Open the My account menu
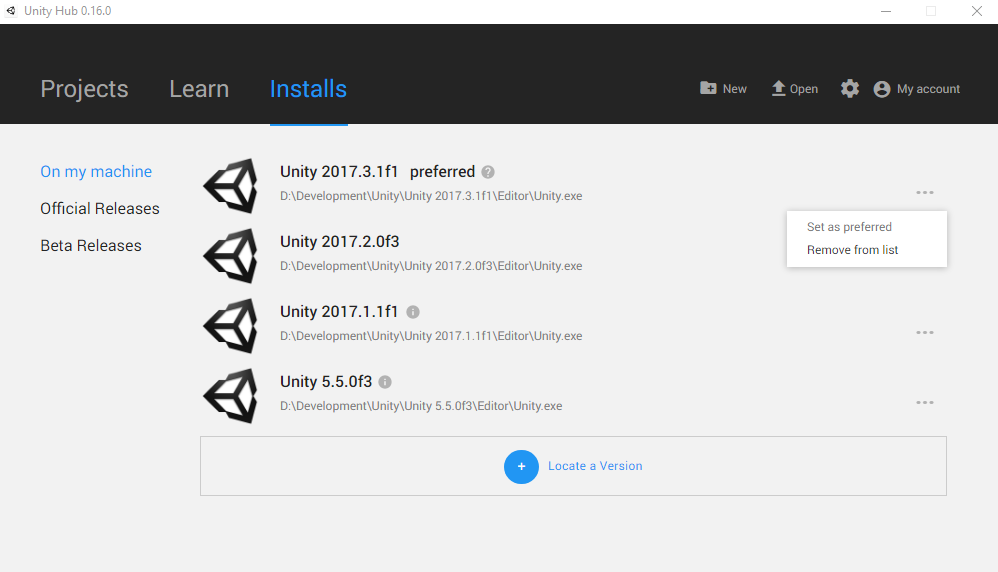998x572 pixels. (x=917, y=88)
